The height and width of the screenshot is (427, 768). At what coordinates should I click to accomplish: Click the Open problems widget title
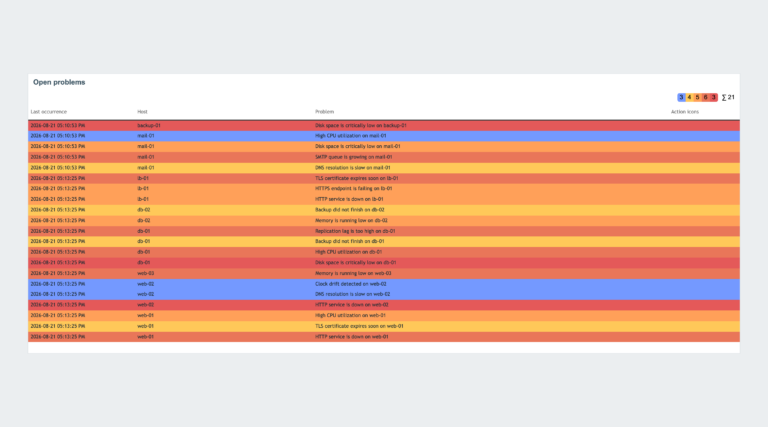59,82
